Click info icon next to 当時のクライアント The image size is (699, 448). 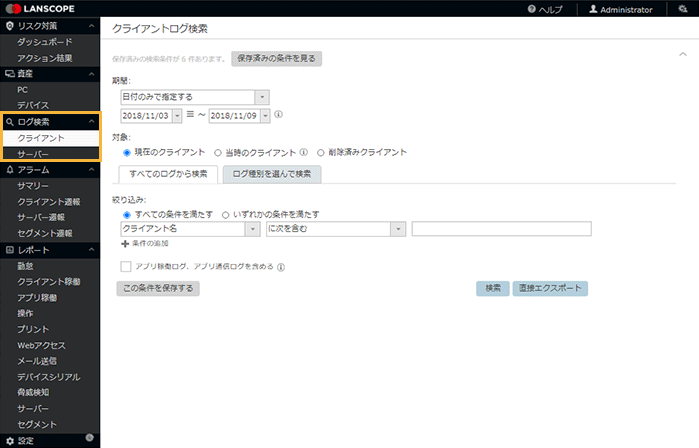(x=303, y=153)
